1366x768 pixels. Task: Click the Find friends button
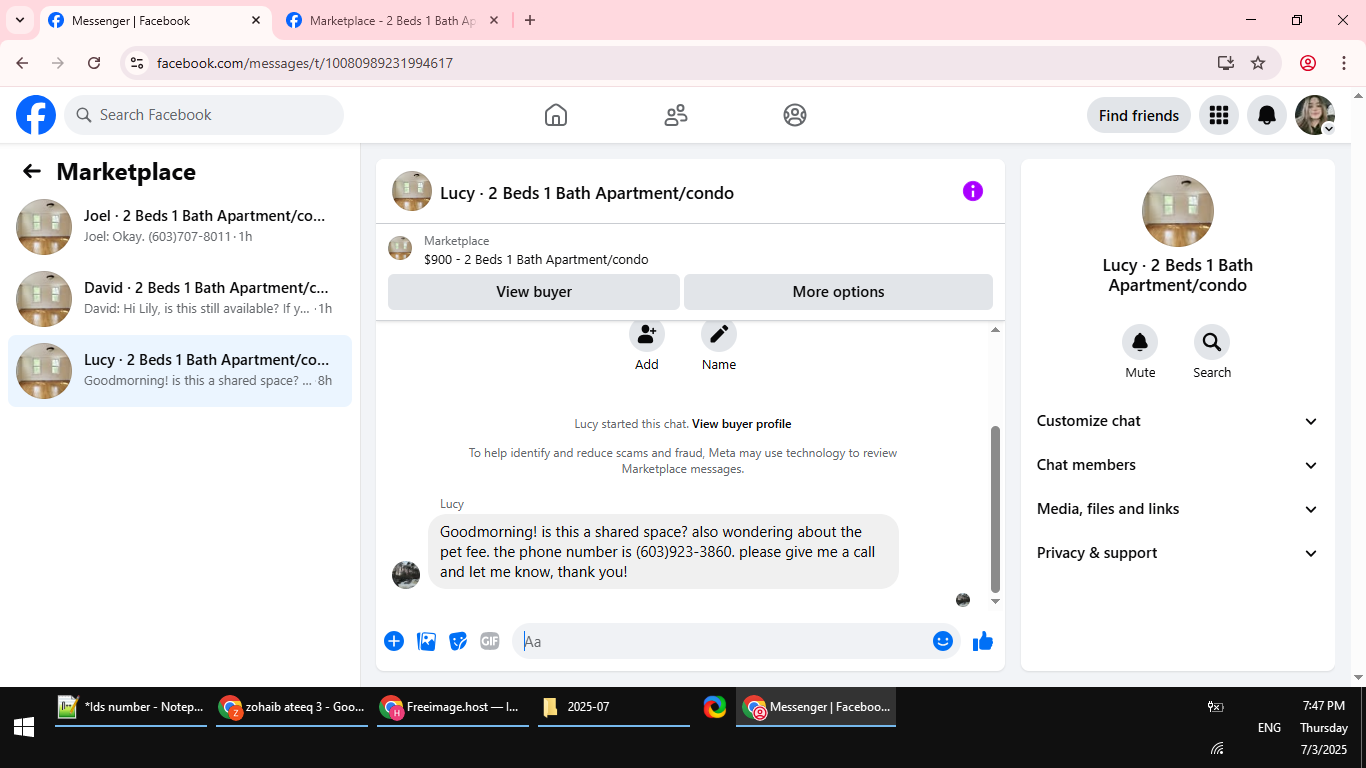coord(1139,115)
